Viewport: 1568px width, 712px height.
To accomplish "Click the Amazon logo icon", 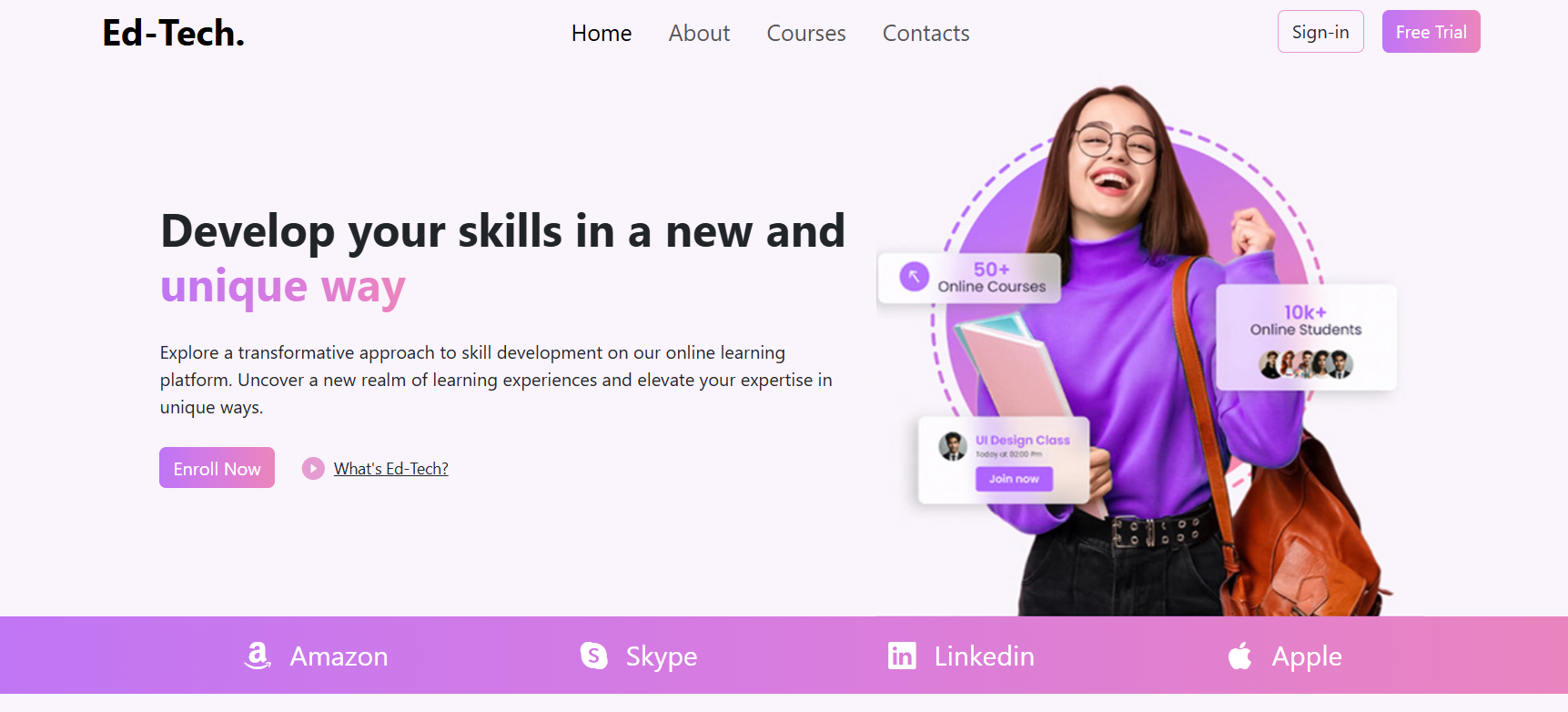I will 258,656.
